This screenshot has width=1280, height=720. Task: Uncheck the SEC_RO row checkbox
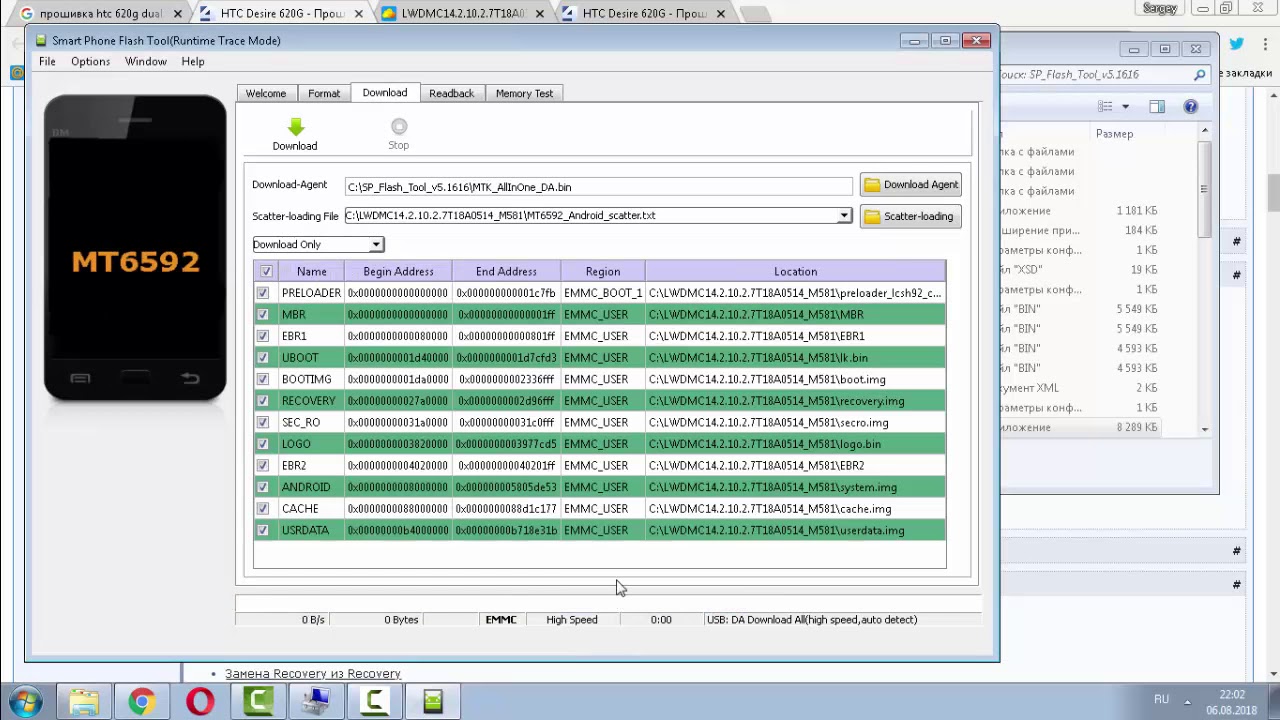tap(263, 422)
